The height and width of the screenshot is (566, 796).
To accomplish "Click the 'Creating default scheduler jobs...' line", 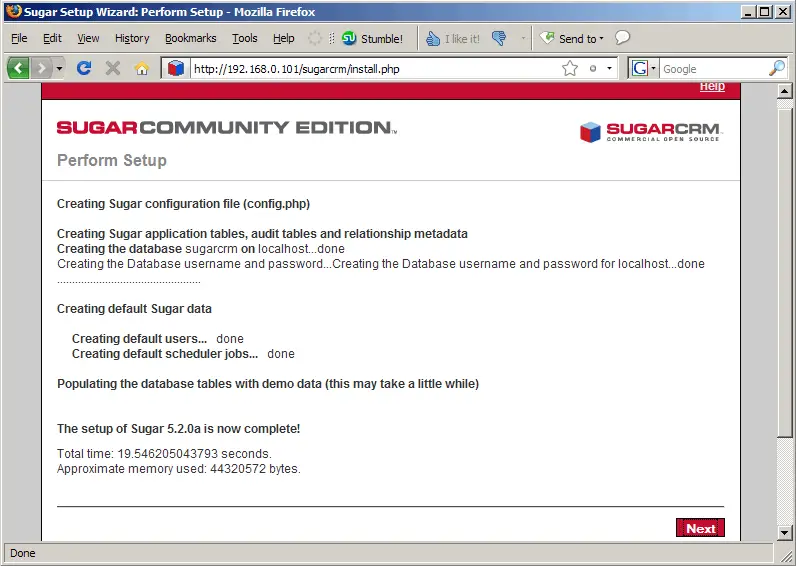I will (183, 354).
